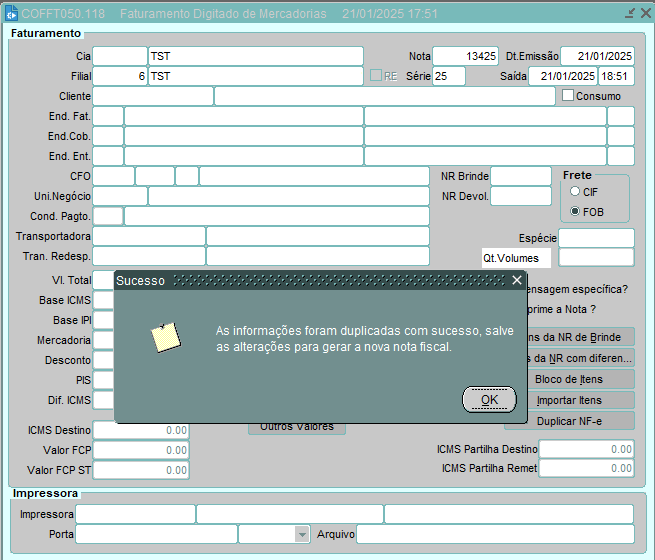Click the yellow note icon in Sucesso dialog
The height and width of the screenshot is (560, 655).
165,338
